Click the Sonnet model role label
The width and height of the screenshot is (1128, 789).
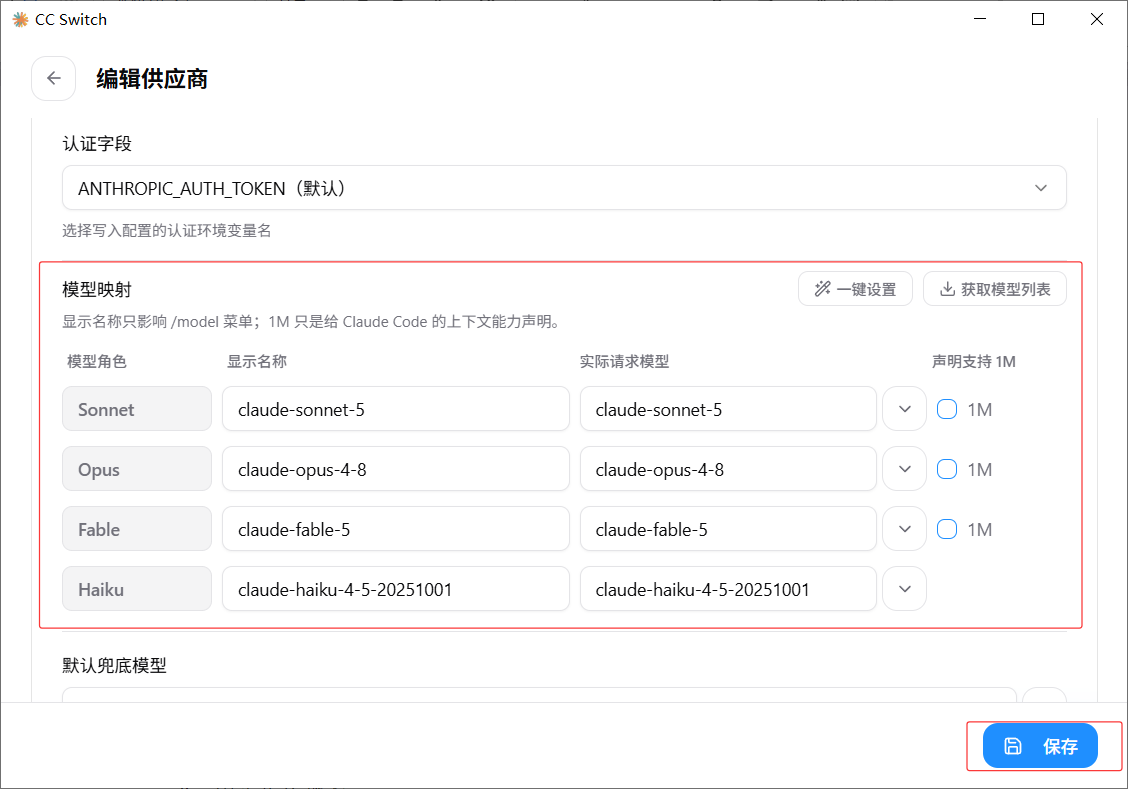click(x=137, y=409)
